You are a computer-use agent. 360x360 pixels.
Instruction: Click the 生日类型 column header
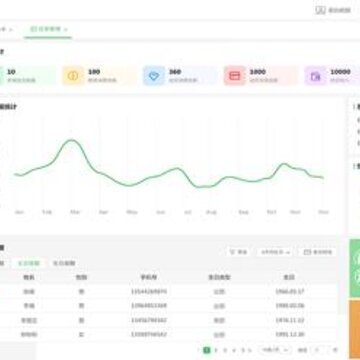[219, 277]
